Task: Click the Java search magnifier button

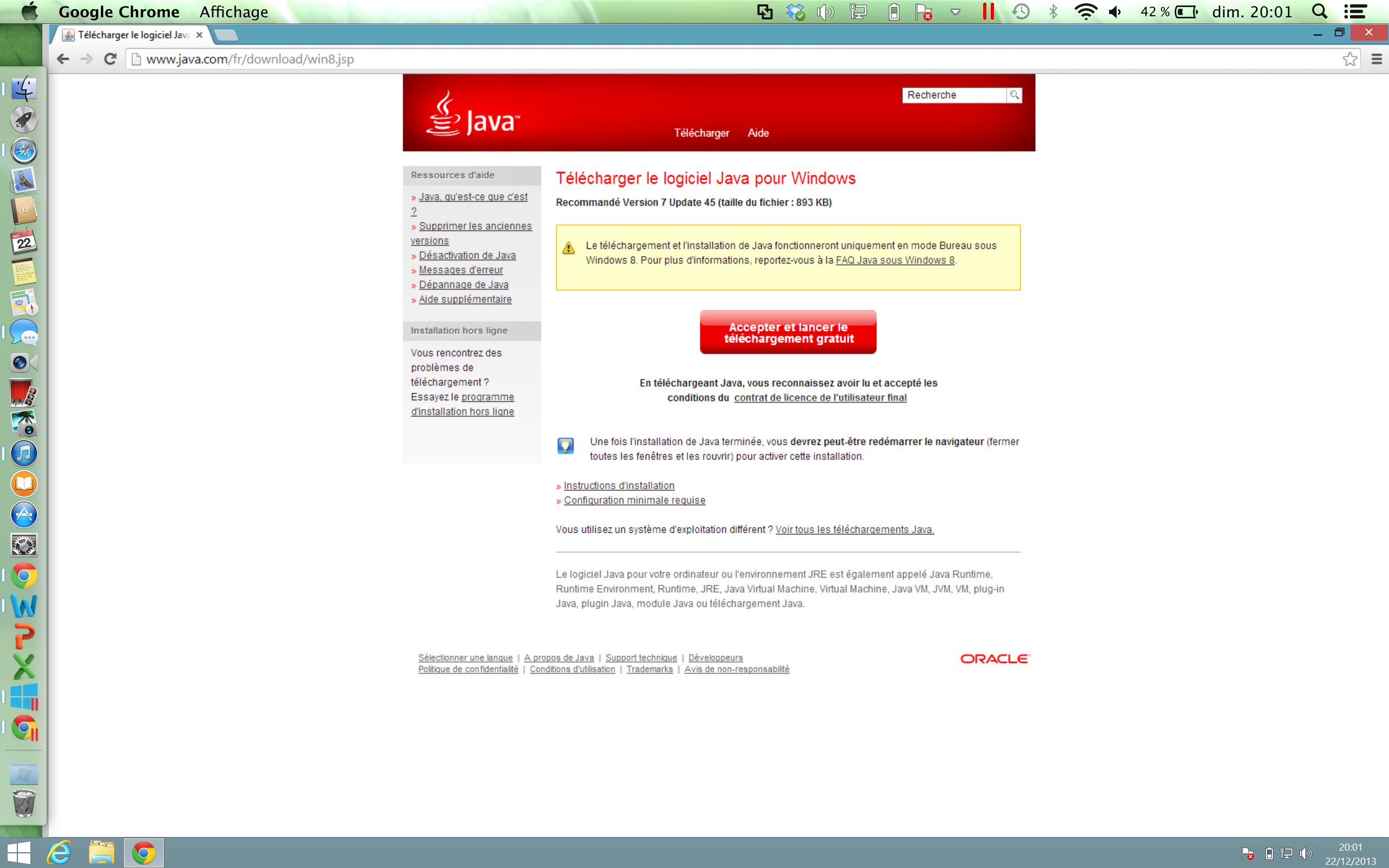Action: (x=1014, y=95)
